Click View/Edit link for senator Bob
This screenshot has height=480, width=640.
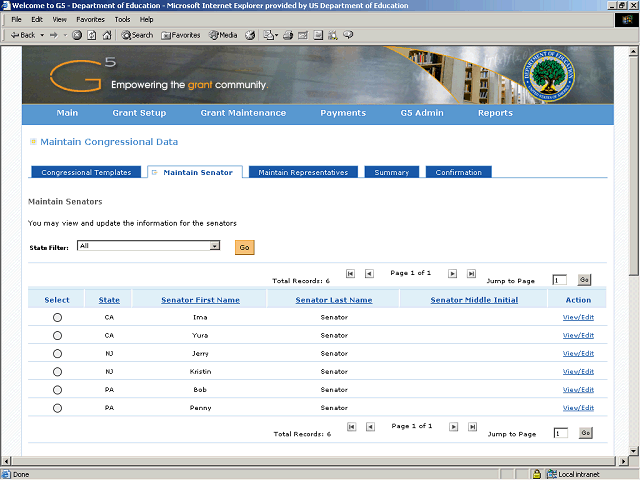pyautogui.click(x=578, y=389)
